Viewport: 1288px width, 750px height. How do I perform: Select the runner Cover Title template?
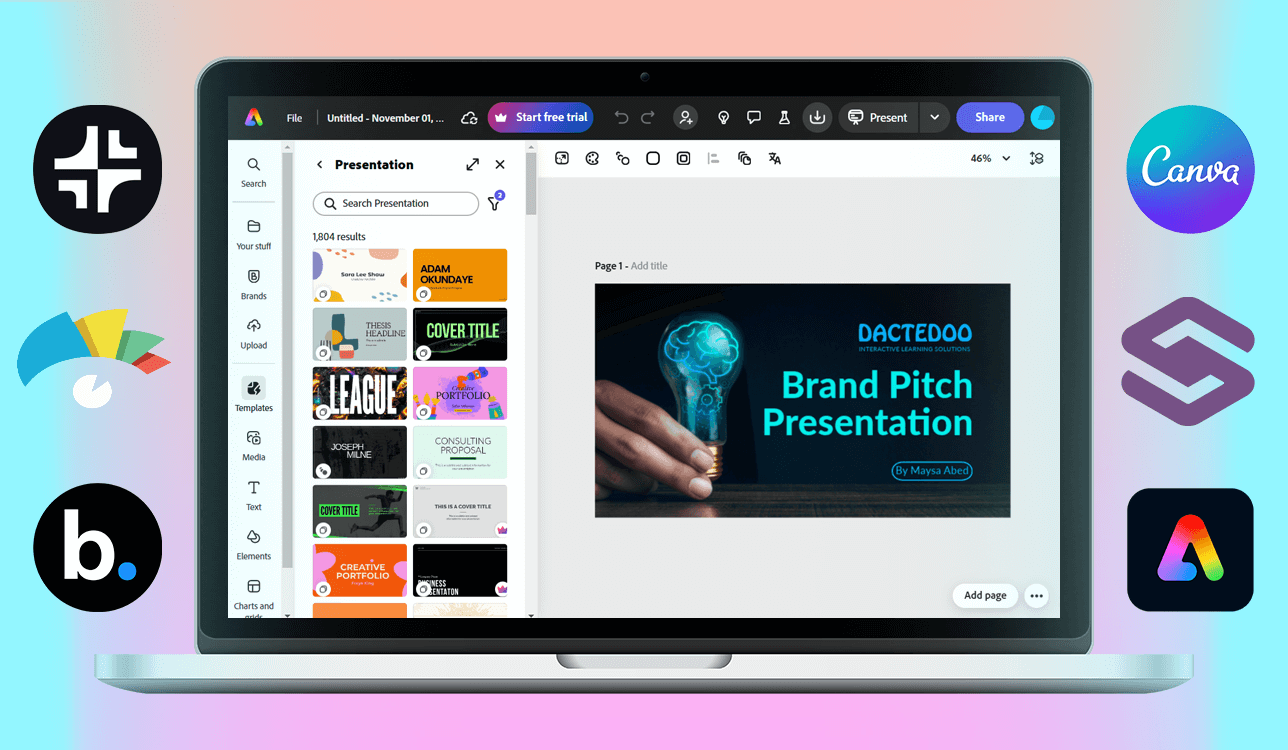(x=360, y=511)
